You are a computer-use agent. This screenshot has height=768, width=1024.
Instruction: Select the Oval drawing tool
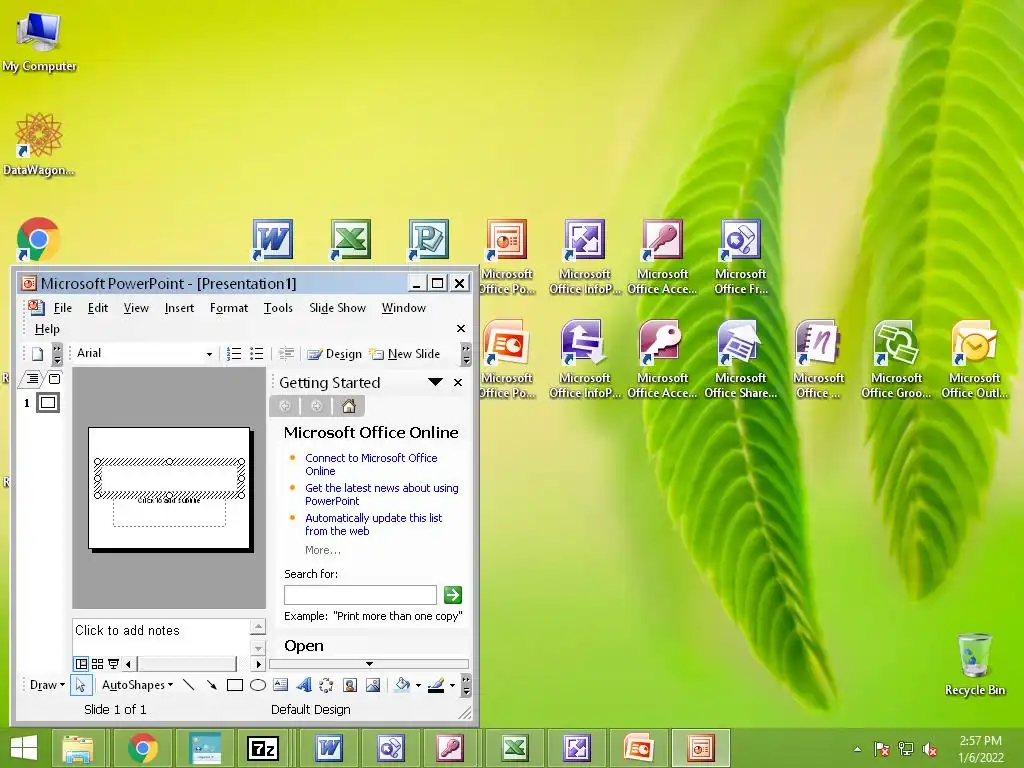pos(258,684)
